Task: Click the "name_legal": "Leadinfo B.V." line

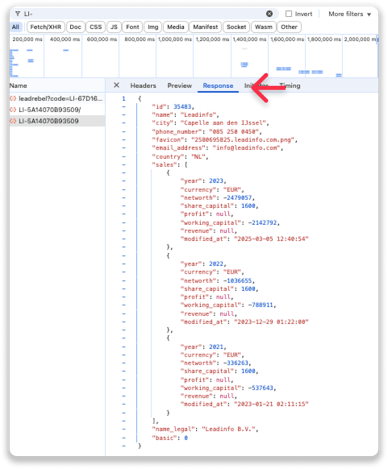Action: tap(205, 429)
